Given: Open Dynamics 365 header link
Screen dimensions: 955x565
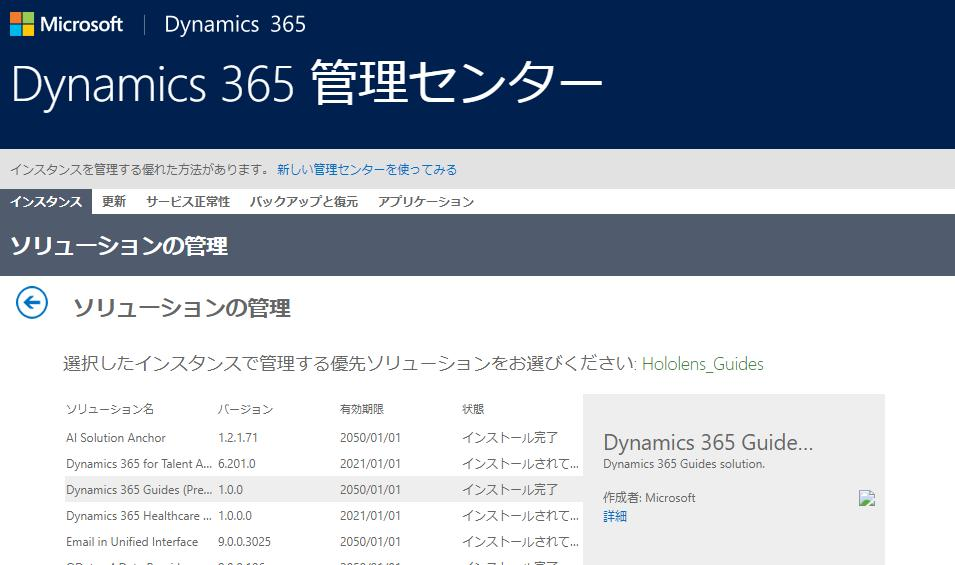Looking at the screenshot, I should click(235, 24).
